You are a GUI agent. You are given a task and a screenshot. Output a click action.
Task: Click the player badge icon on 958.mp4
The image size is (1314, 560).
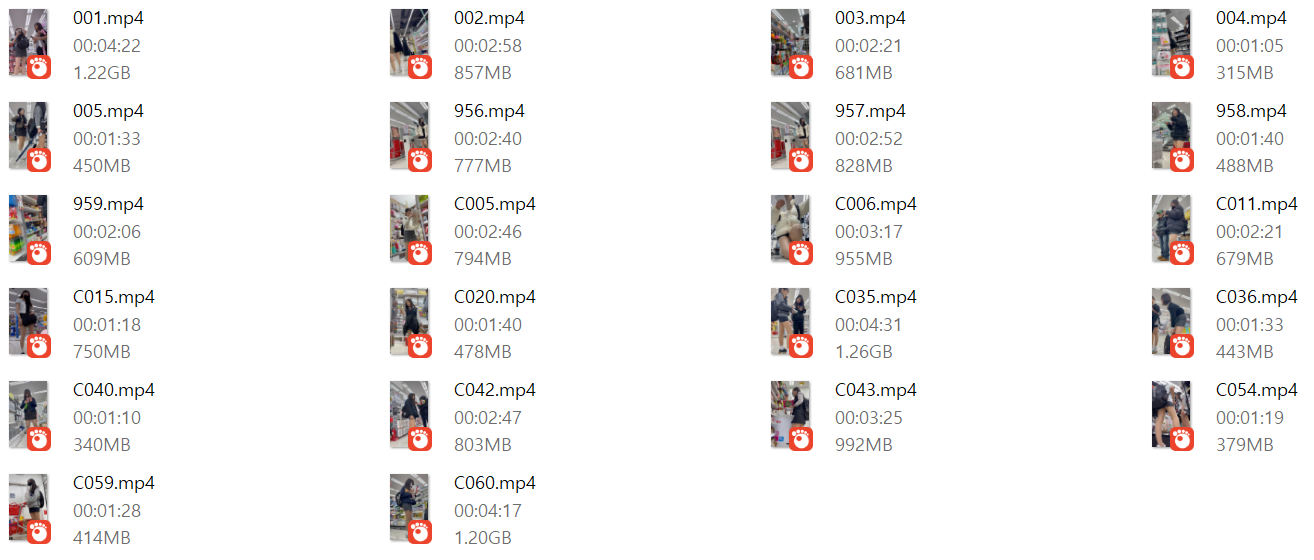[x=1182, y=160]
